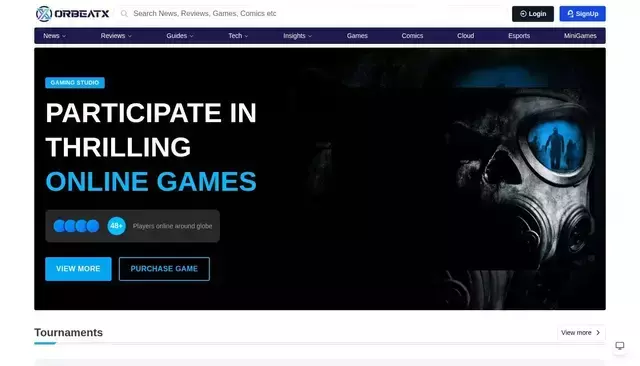640x366 pixels.
Task: Click the 'Players online around globe' text
Action: coord(172,226)
